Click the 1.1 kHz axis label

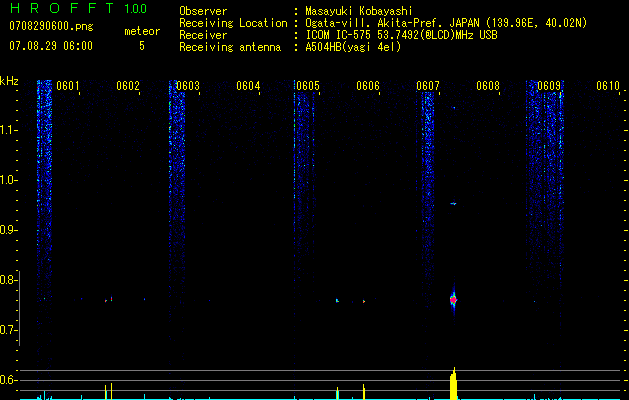pos(8,130)
